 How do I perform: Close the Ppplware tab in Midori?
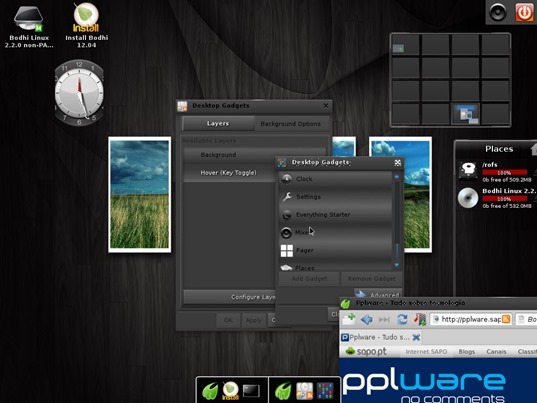pyautogui.click(x=416, y=337)
